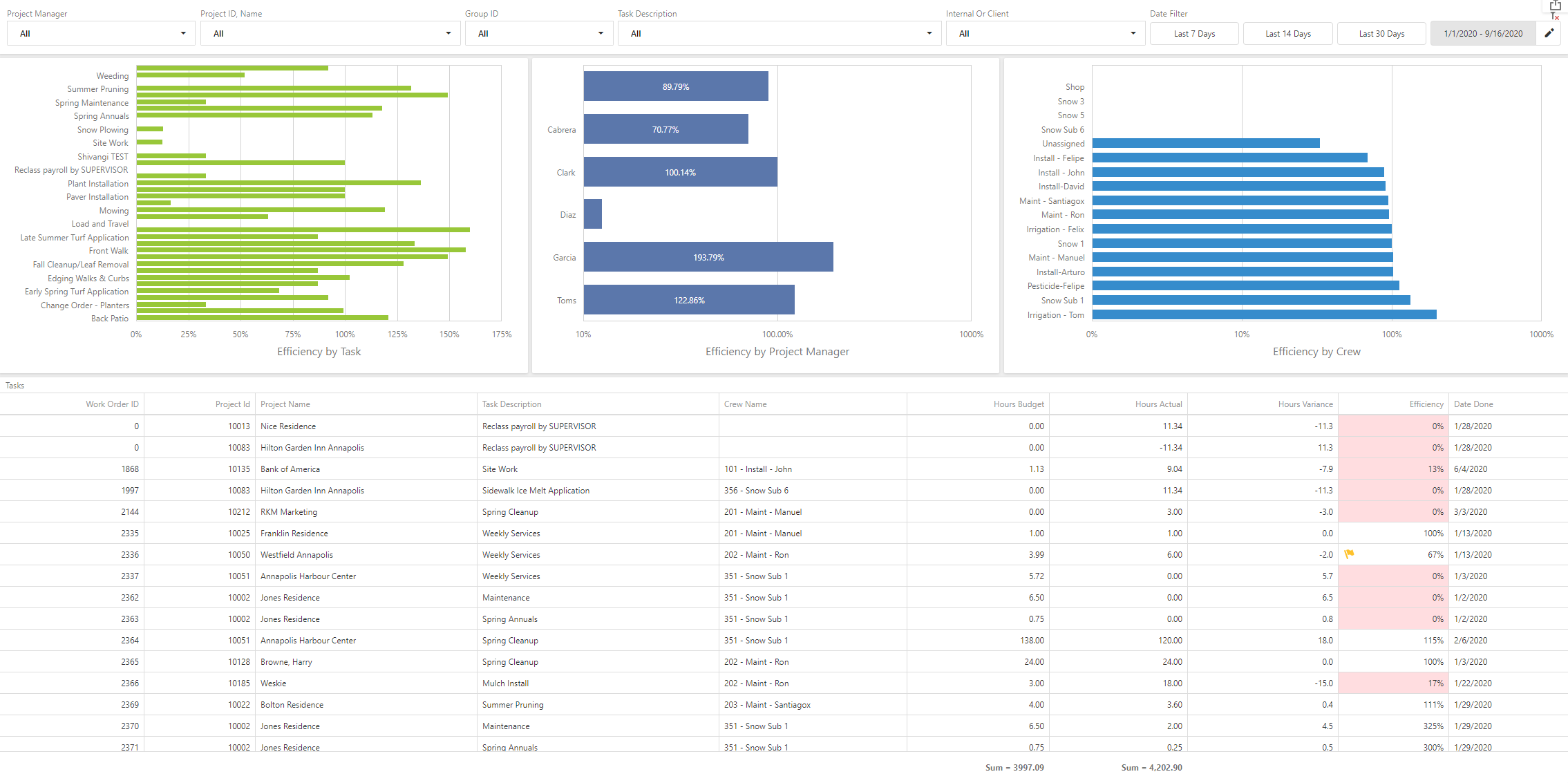1568x783 pixels.
Task: Sort by the Hours Budget column header
Action: pyautogui.click(x=1018, y=404)
